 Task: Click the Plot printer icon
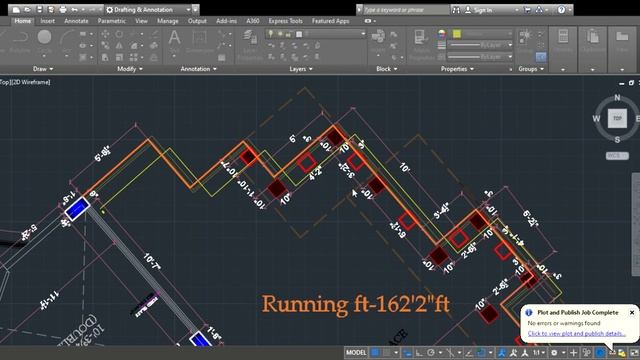(x=63, y=9)
